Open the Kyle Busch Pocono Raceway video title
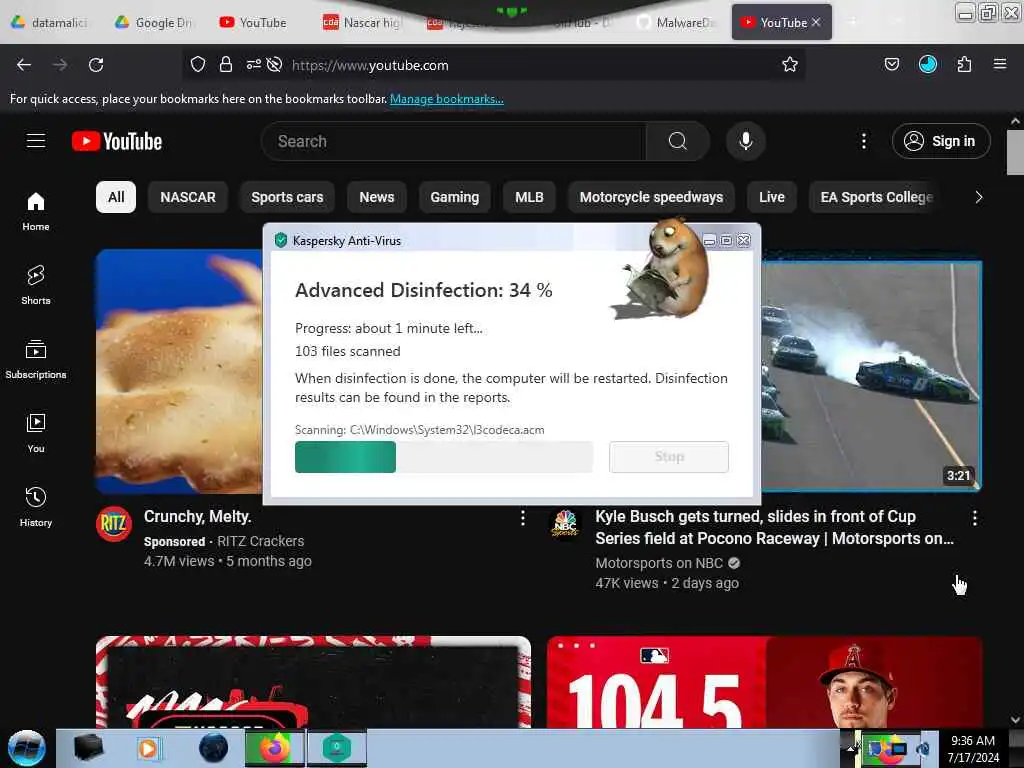 click(774, 527)
